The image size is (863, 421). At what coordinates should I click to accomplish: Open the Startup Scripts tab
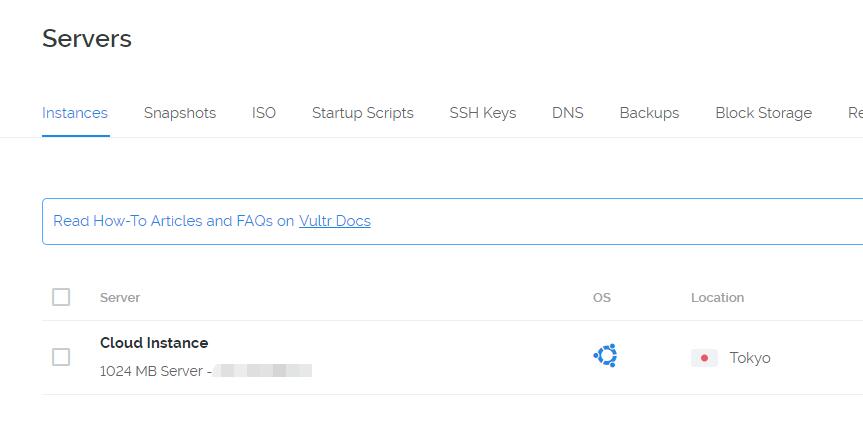pyautogui.click(x=363, y=113)
